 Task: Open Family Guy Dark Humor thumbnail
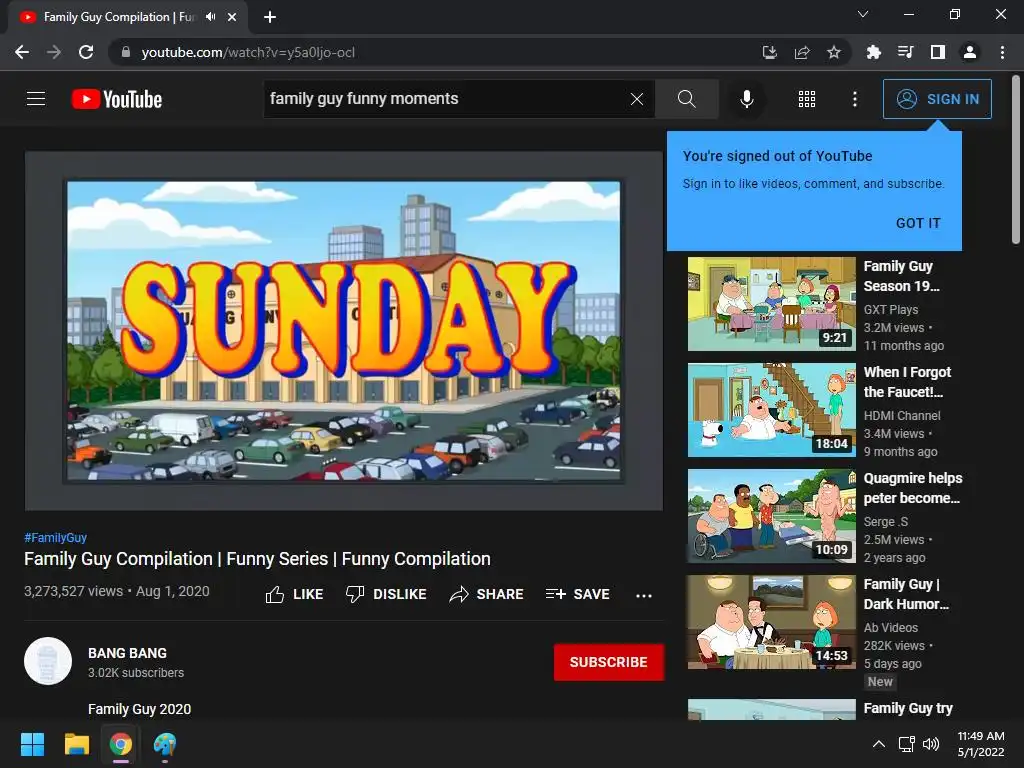click(771, 622)
